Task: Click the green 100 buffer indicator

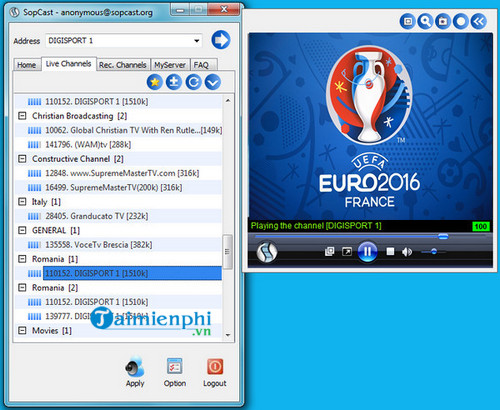Action: [480, 227]
